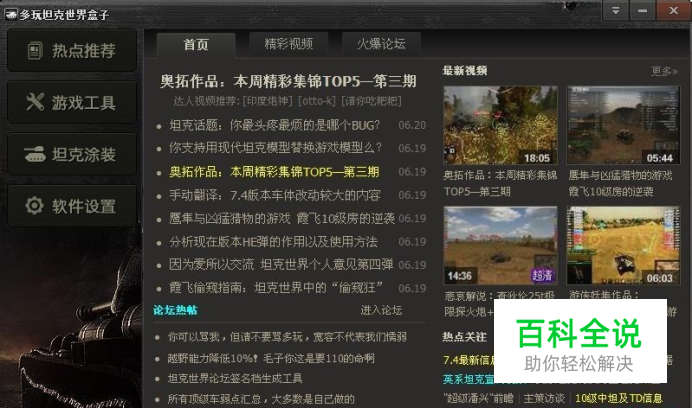Open article 霞飞偷窥指南：坦克世界中的“偷窥狂”
This screenshot has height=408, width=692.
pos(276,288)
